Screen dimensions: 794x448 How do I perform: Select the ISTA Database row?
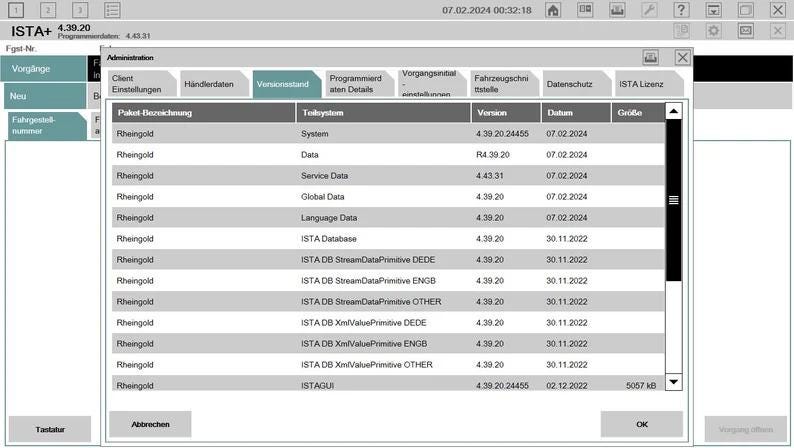coord(388,239)
